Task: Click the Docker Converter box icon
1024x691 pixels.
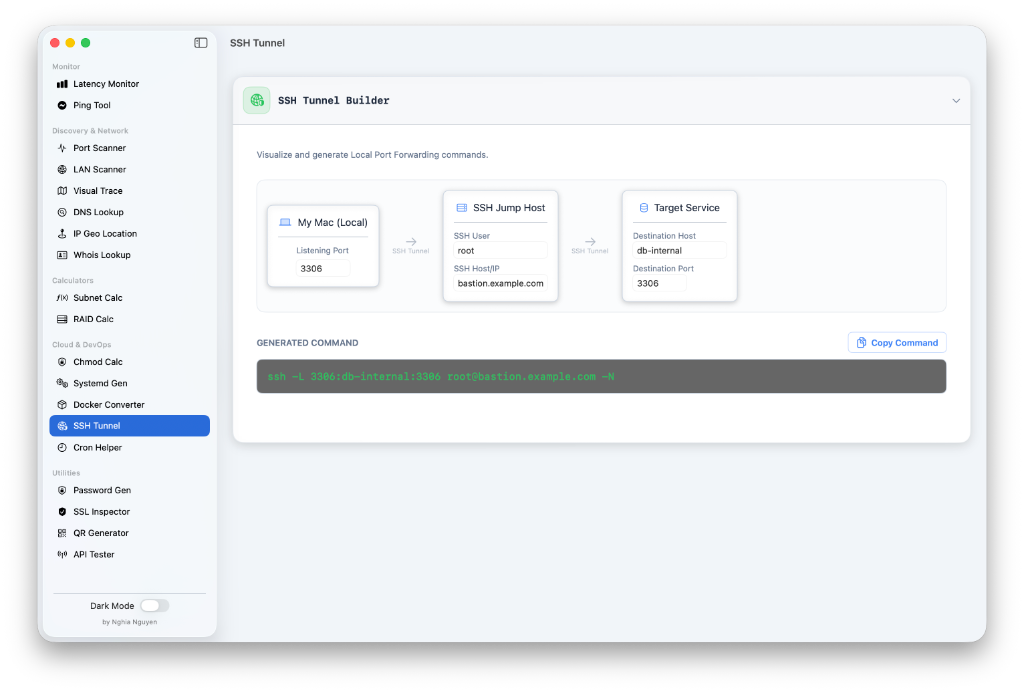Action: click(62, 405)
